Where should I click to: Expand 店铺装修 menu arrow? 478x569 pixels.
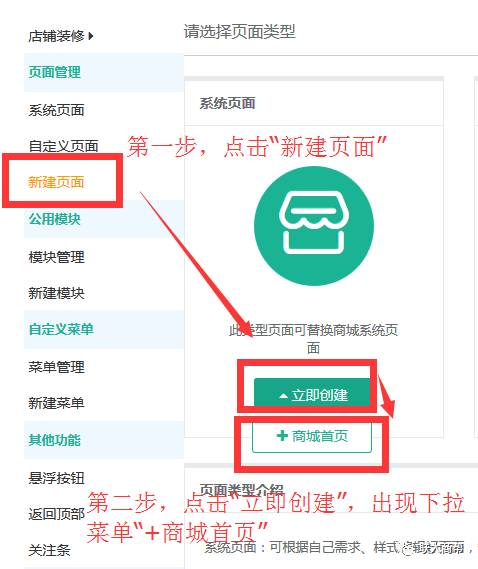pos(91,36)
